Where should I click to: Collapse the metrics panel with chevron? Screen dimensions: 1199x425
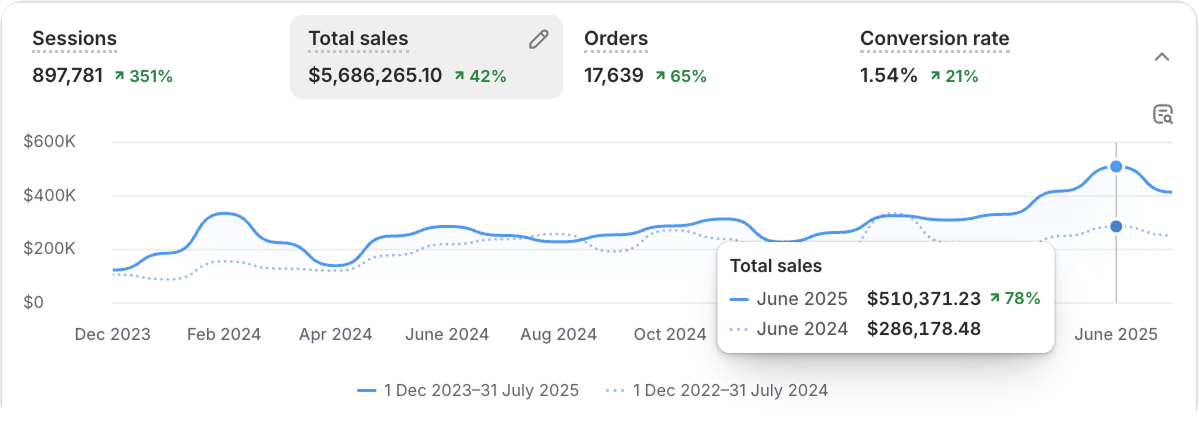point(1162,57)
